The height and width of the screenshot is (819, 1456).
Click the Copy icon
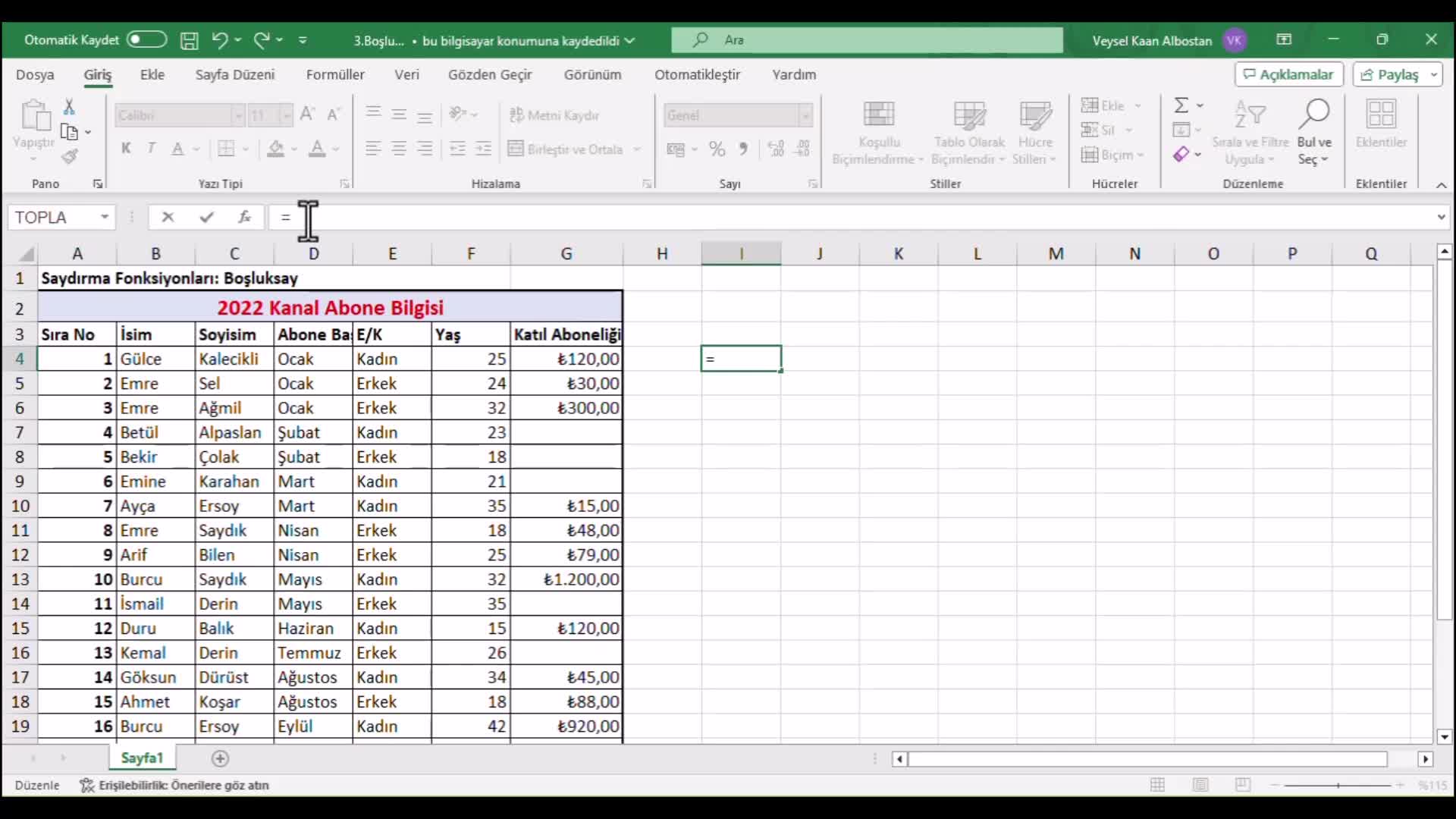[x=69, y=132]
